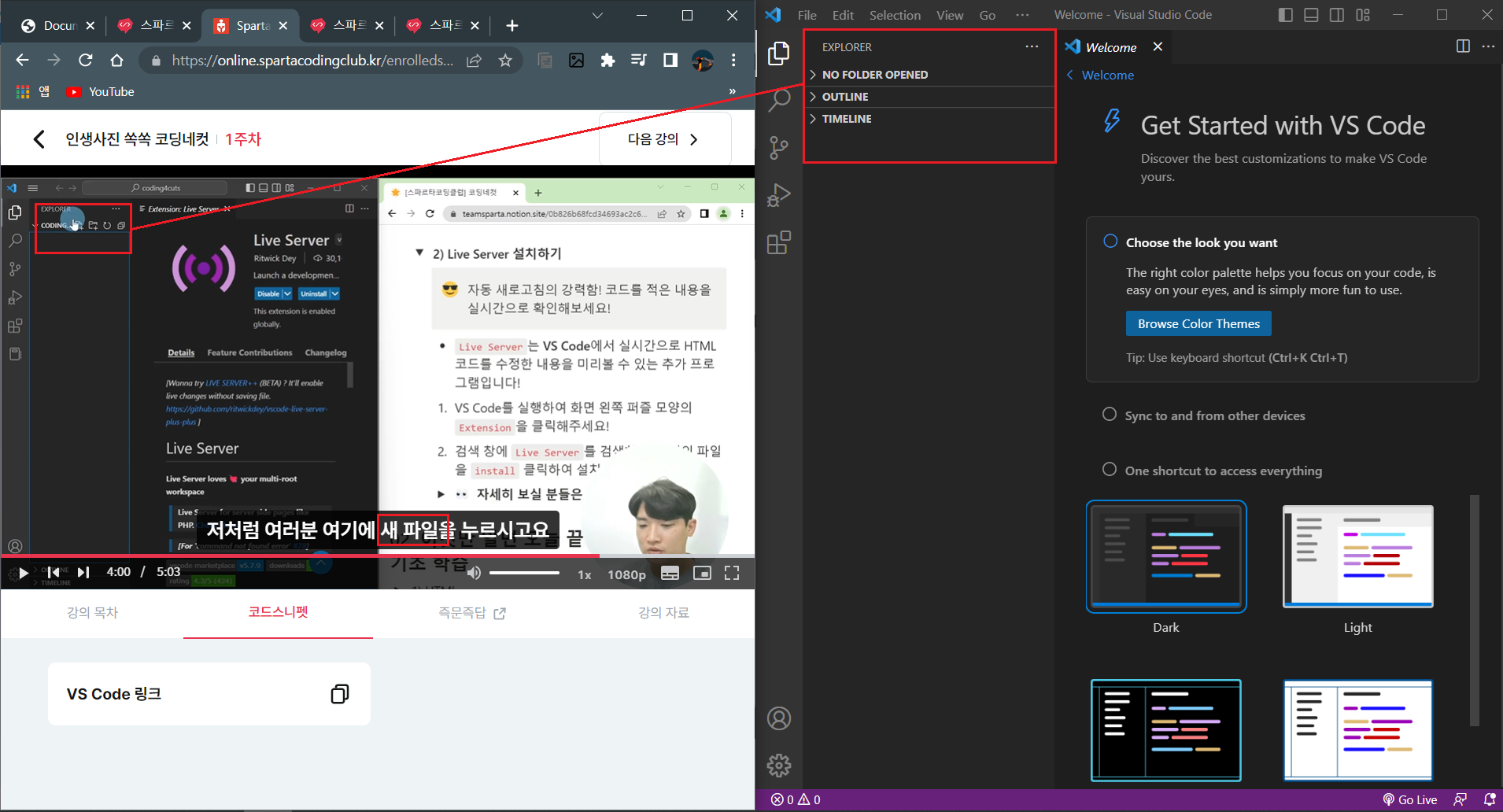Open the 즉문즉답 tab link
This screenshot has width=1503, height=812.
471,613
